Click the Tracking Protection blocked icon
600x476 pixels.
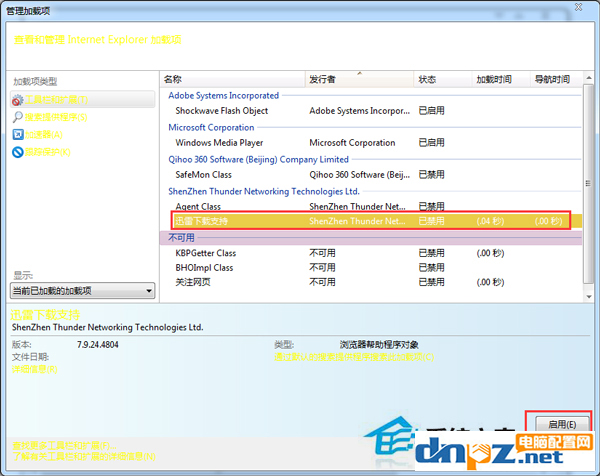click(x=18, y=152)
